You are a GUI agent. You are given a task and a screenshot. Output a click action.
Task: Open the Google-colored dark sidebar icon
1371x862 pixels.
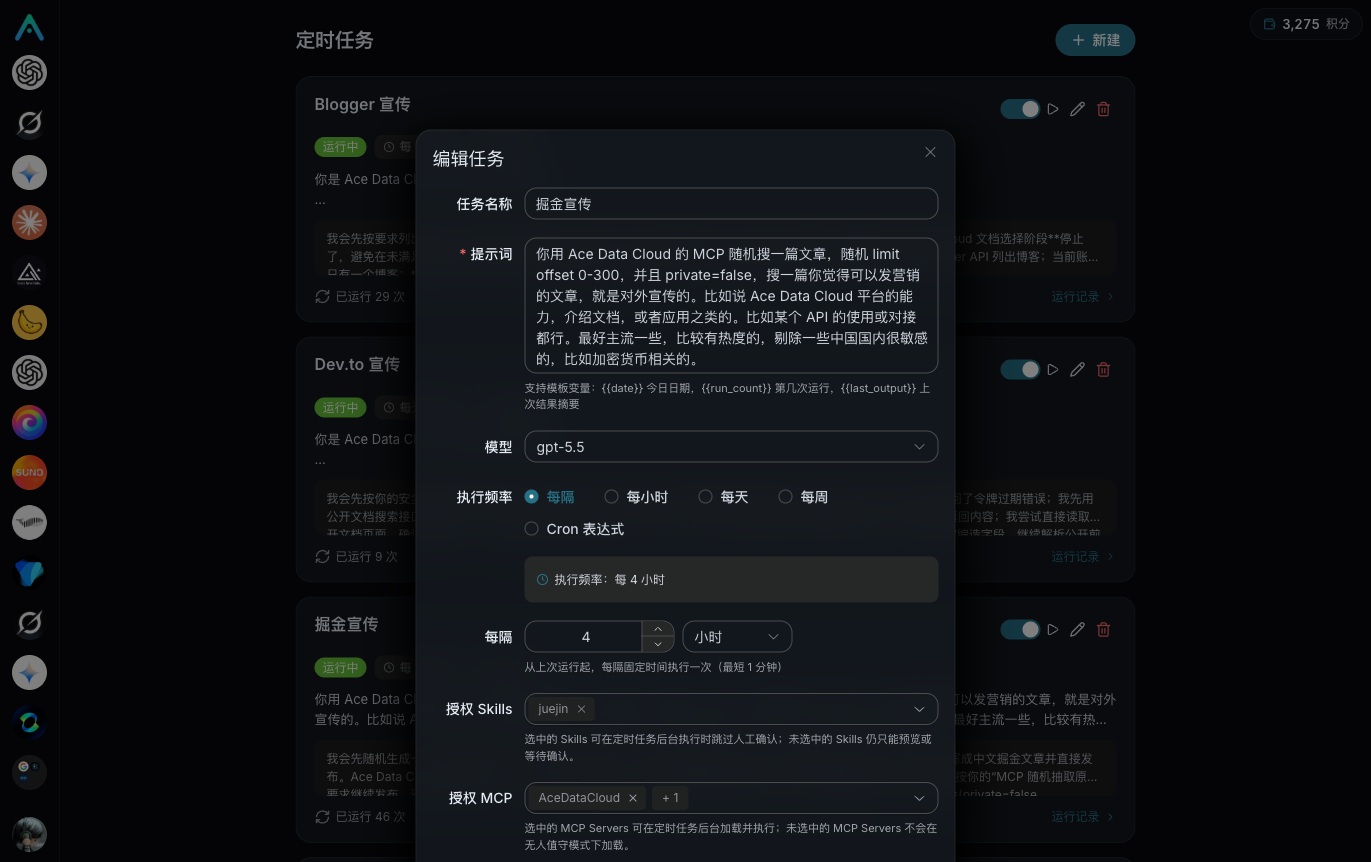29,772
